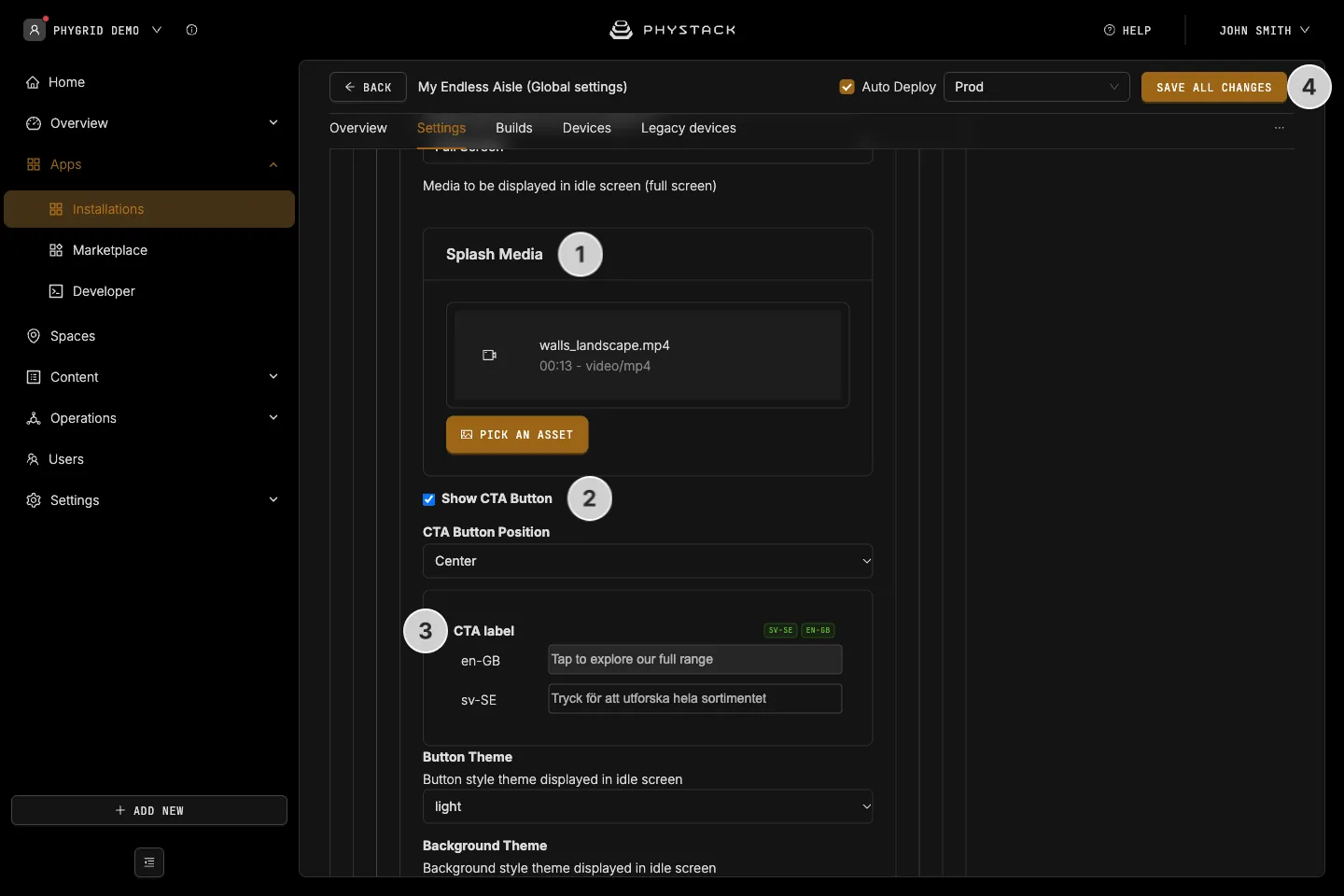Click the Phystack logo
Screen dimensions: 1344x896
672,30
